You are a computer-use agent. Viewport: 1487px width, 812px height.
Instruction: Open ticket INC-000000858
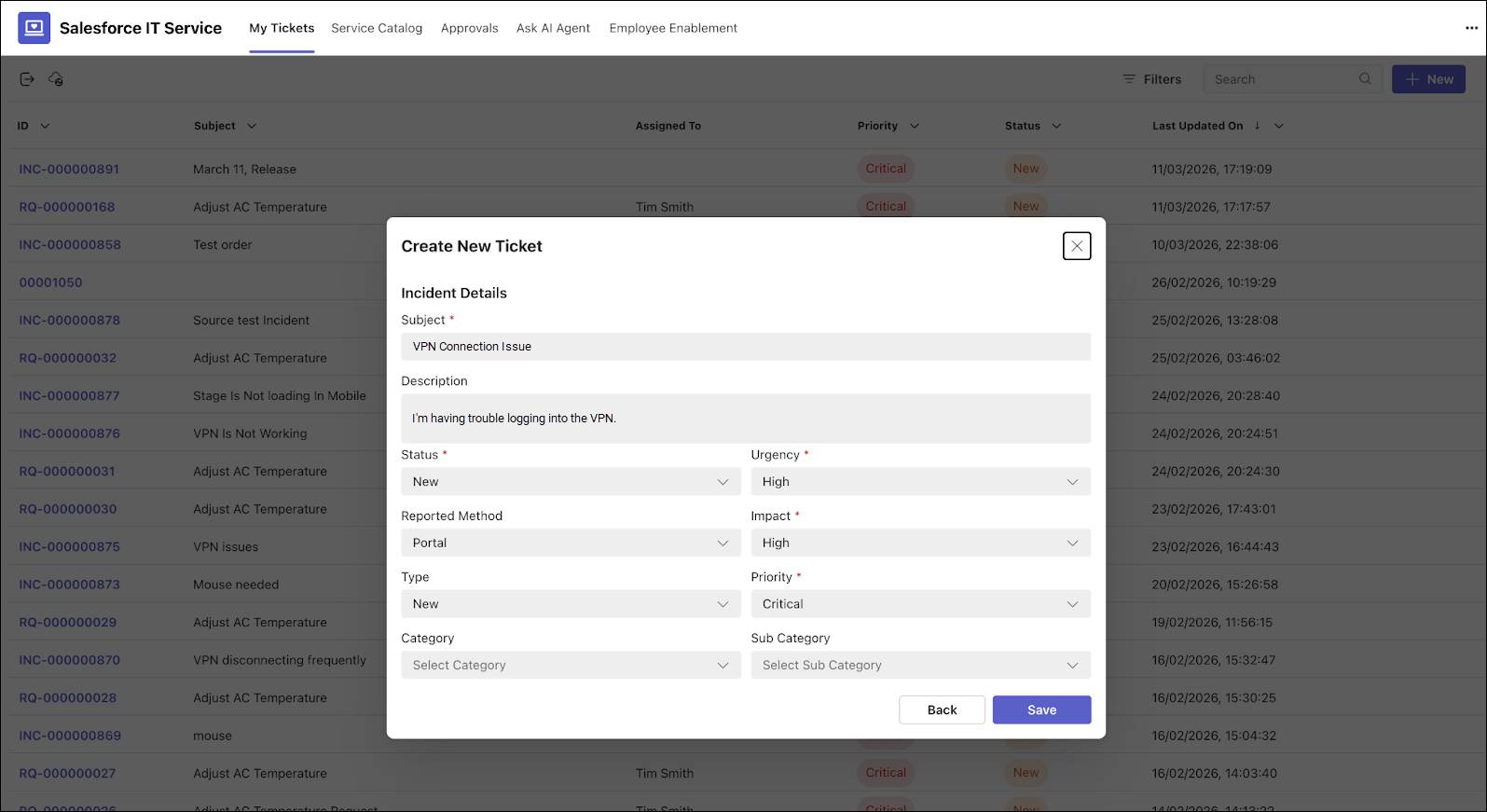point(70,244)
